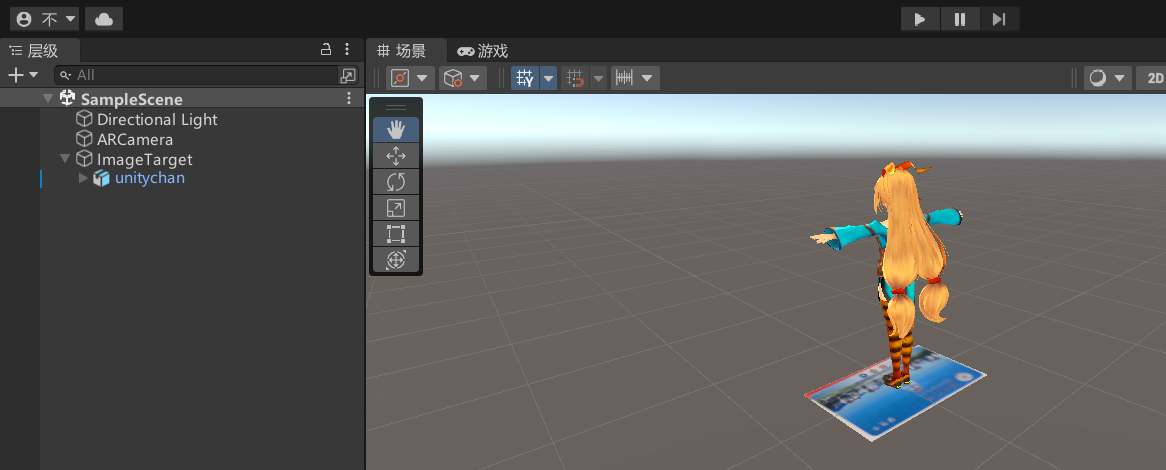Pause the game playback

point(960,19)
